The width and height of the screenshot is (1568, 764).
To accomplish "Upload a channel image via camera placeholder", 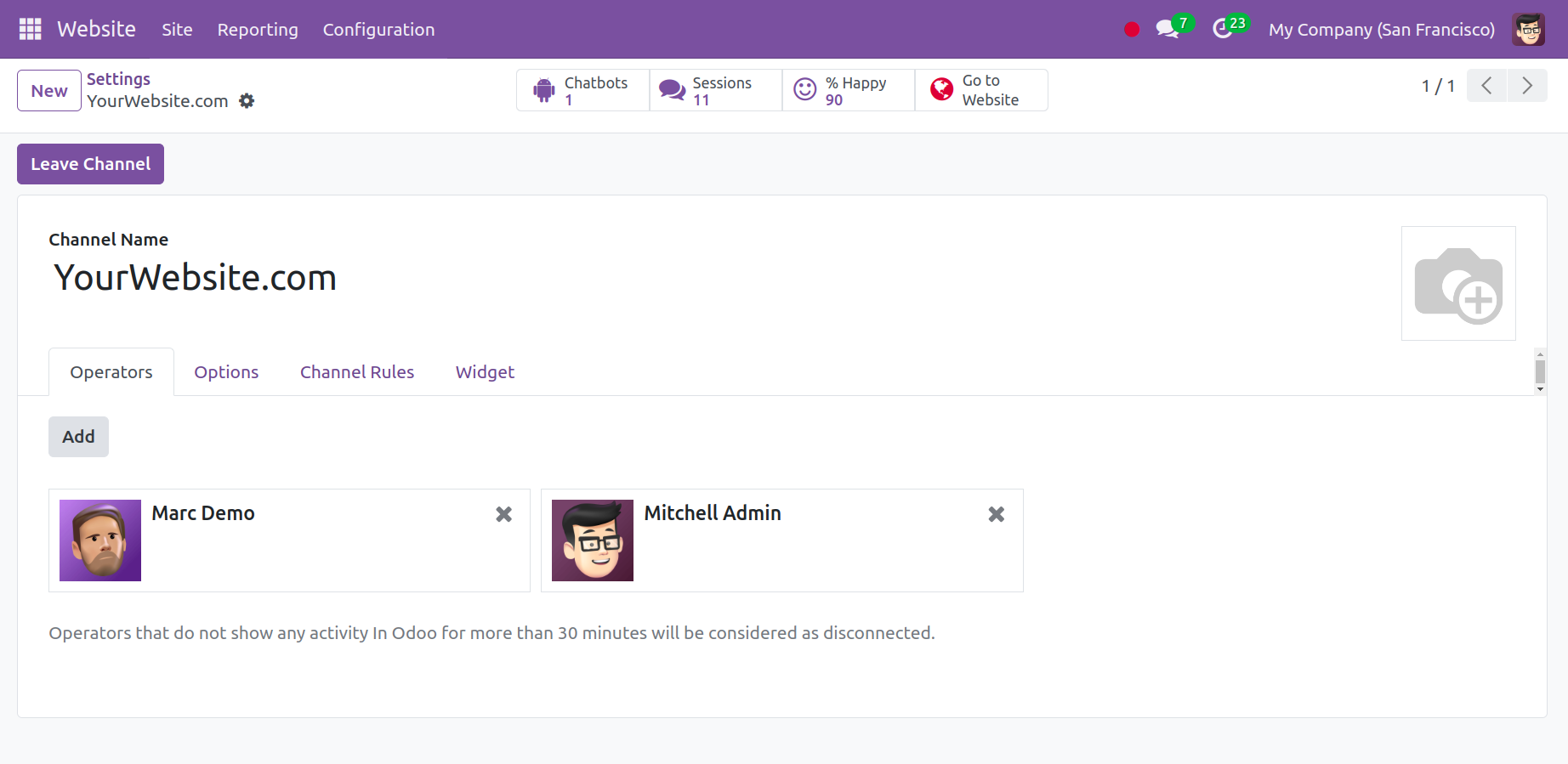I will click(1457, 284).
